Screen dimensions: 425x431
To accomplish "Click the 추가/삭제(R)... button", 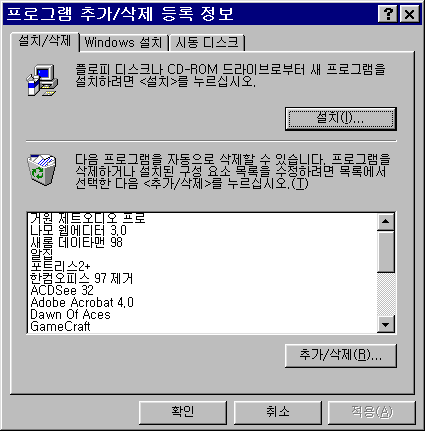I will 341,356.
